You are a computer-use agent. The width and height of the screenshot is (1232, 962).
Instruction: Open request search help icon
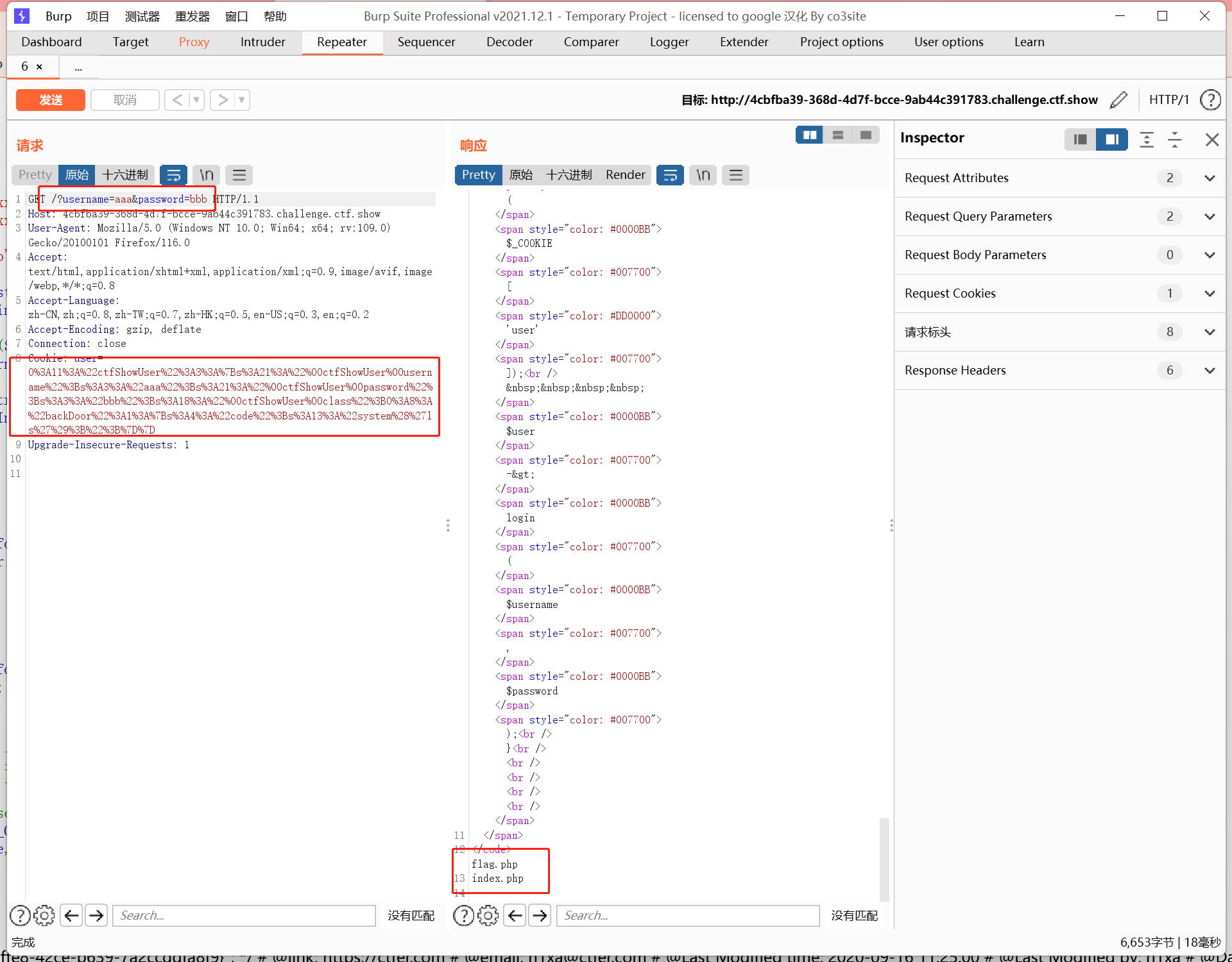click(20, 916)
